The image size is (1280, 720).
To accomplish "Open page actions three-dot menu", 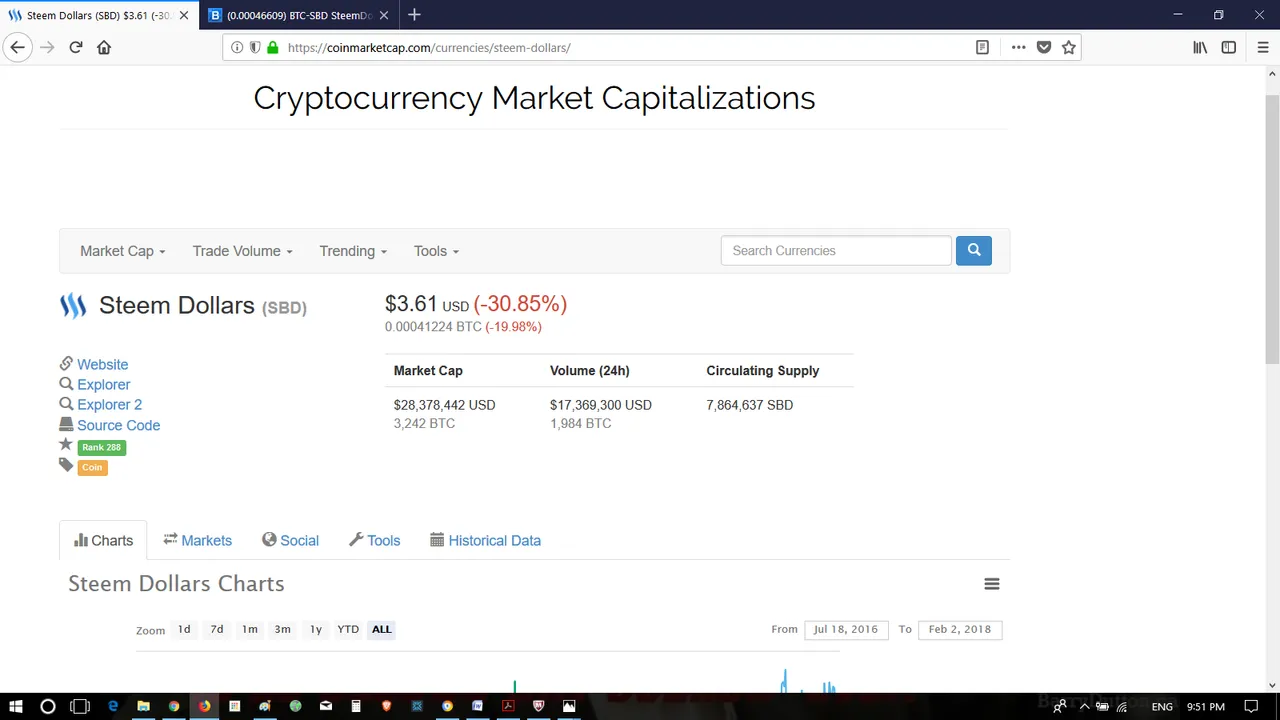I will point(1018,47).
